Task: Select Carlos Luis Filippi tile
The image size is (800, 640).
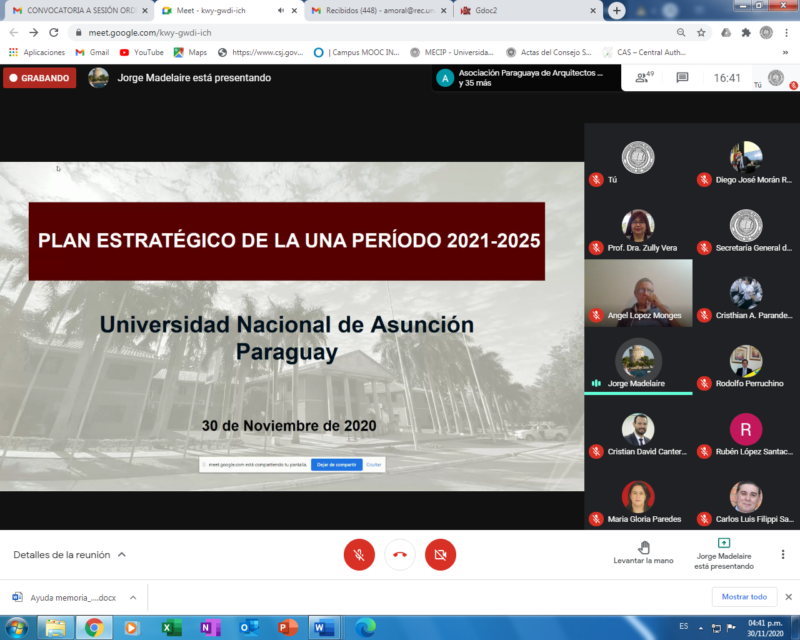Action: click(746, 497)
